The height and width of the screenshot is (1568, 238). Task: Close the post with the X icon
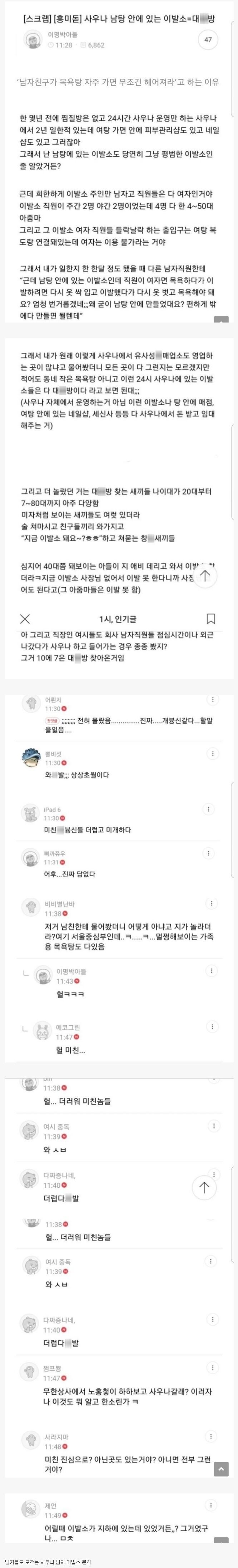[25, 618]
